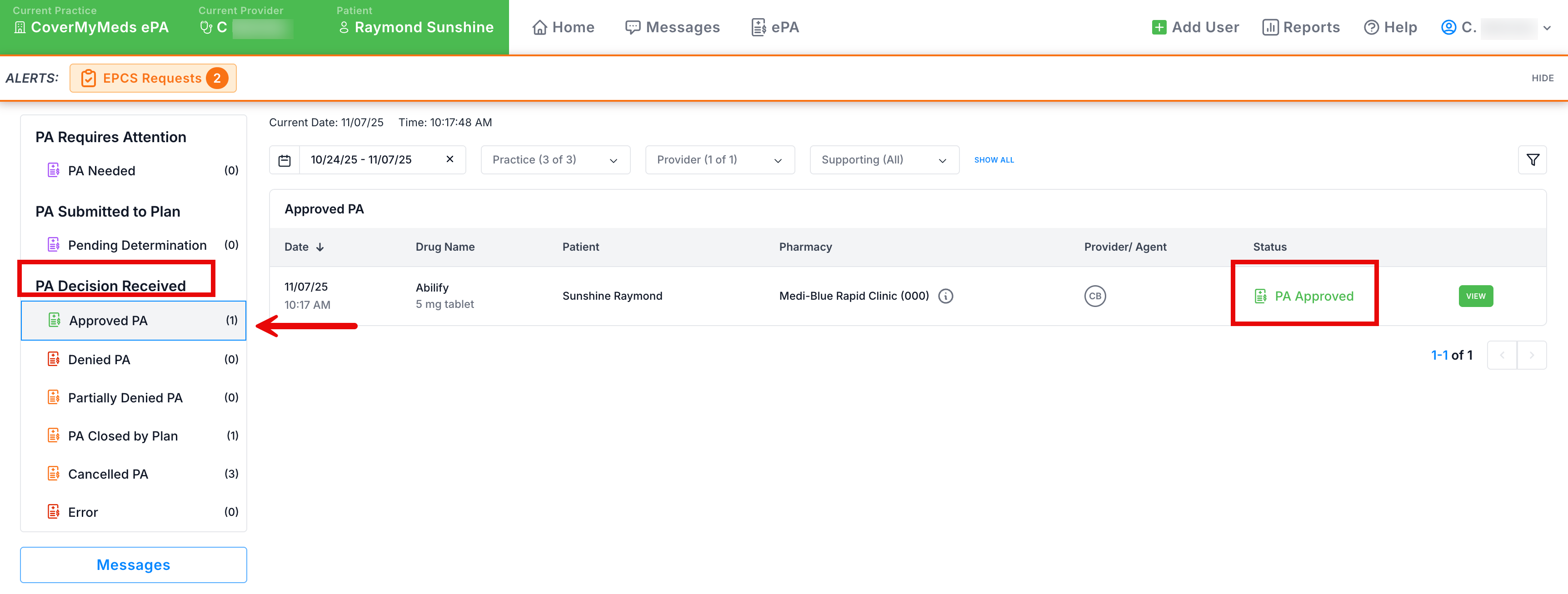This screenshot has height=594, width=1568.
Task: Open Help from the top bar
Action: [x=1390, y=27]
